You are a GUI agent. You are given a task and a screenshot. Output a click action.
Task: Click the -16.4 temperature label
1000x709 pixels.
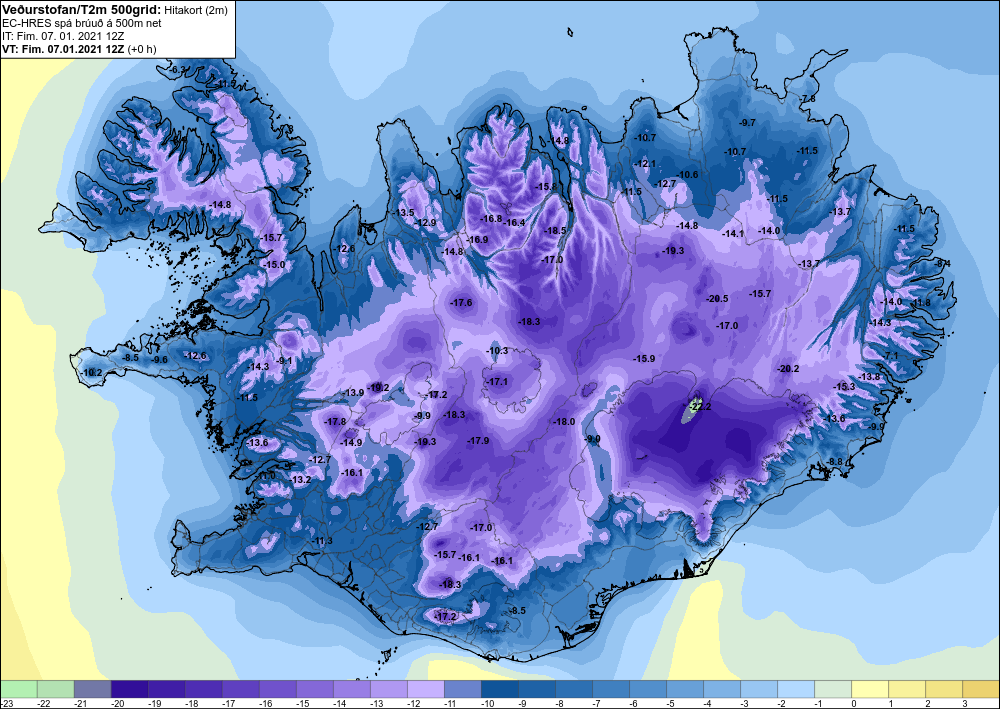[515, 223]
